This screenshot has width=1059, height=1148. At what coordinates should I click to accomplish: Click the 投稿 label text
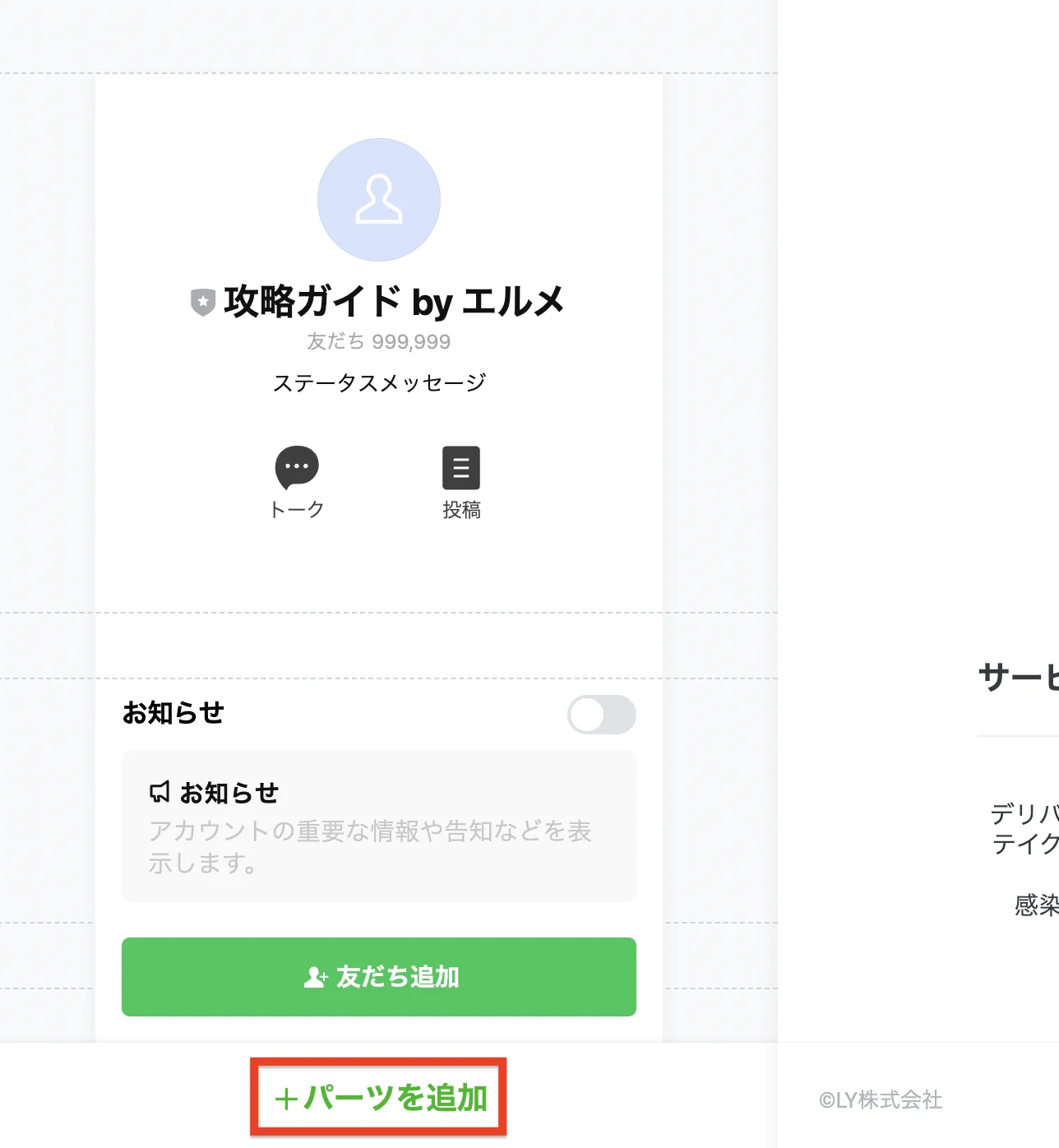(x=461, y=510)
